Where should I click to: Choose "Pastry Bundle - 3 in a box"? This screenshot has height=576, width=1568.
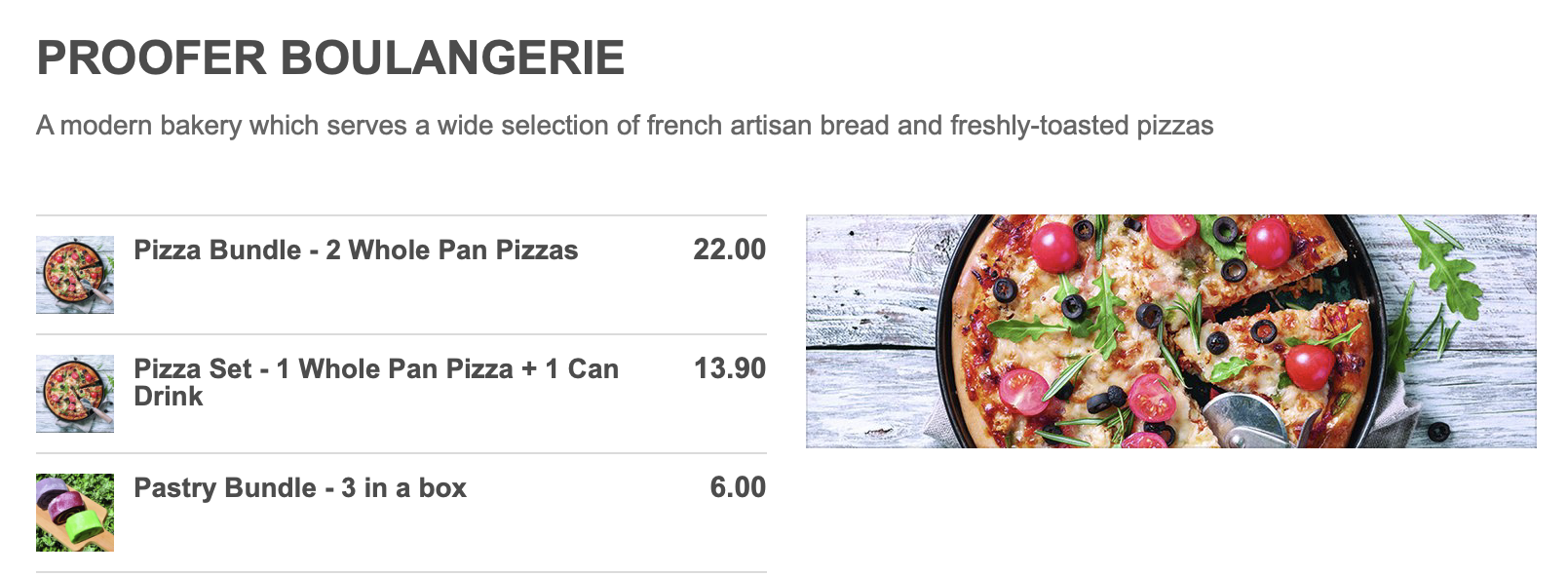[300, 488]
